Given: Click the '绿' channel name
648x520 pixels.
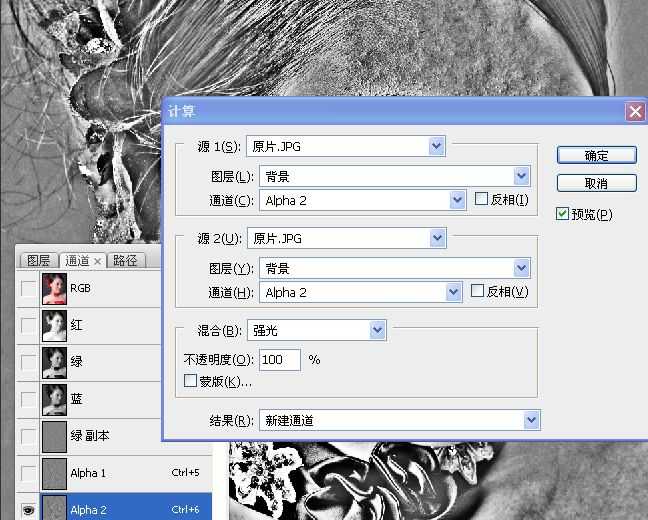Looking at the screenshot, I should coord(76,362).
